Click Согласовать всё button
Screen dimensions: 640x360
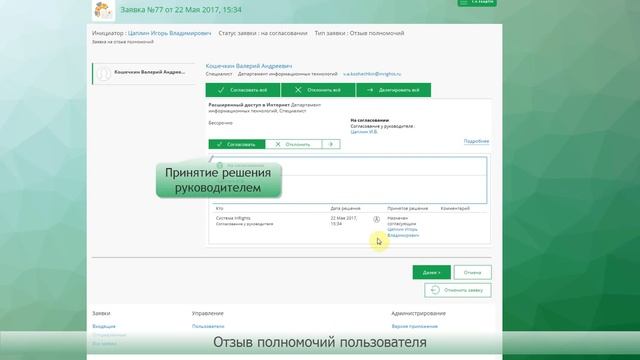pyautogui.click(x=243, y=90)
